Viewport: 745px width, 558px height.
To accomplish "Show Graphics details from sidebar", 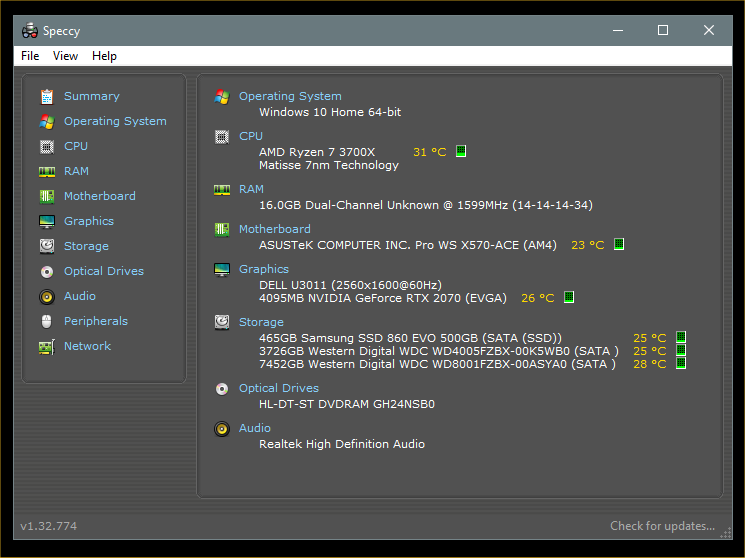I will click(89, 221).
